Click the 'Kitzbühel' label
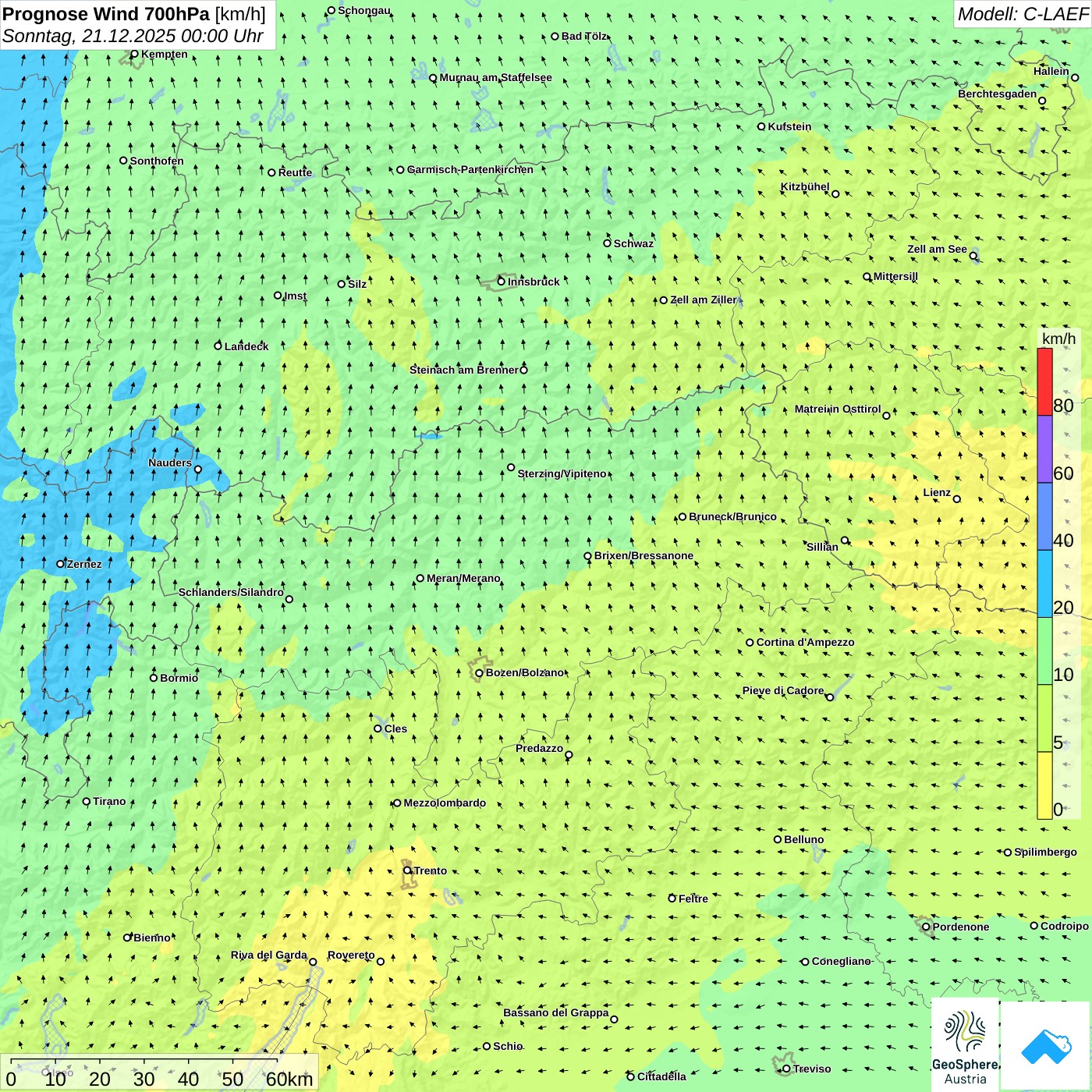Viewport: 1092px width, 1092px height. pyautogui.click(x=805, y=186)
